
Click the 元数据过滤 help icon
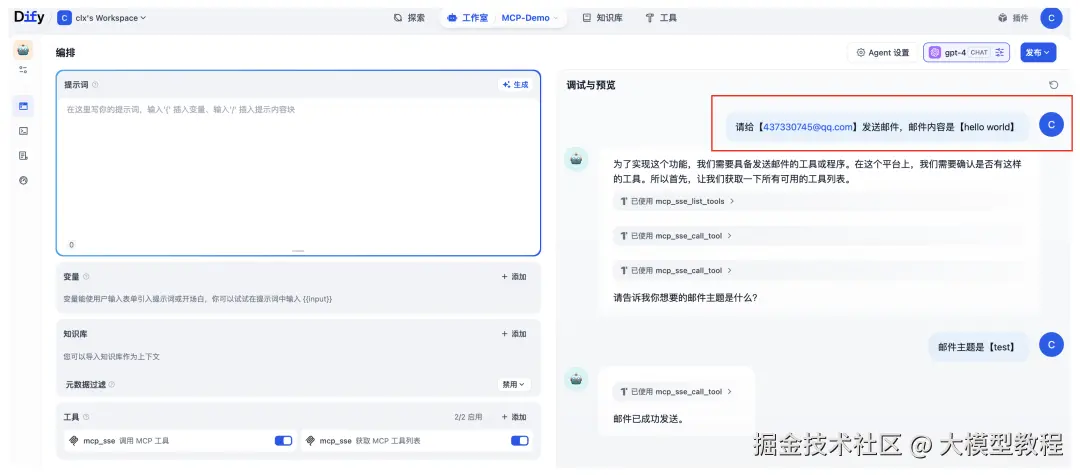pyautogui.click(x=112, y=384)
